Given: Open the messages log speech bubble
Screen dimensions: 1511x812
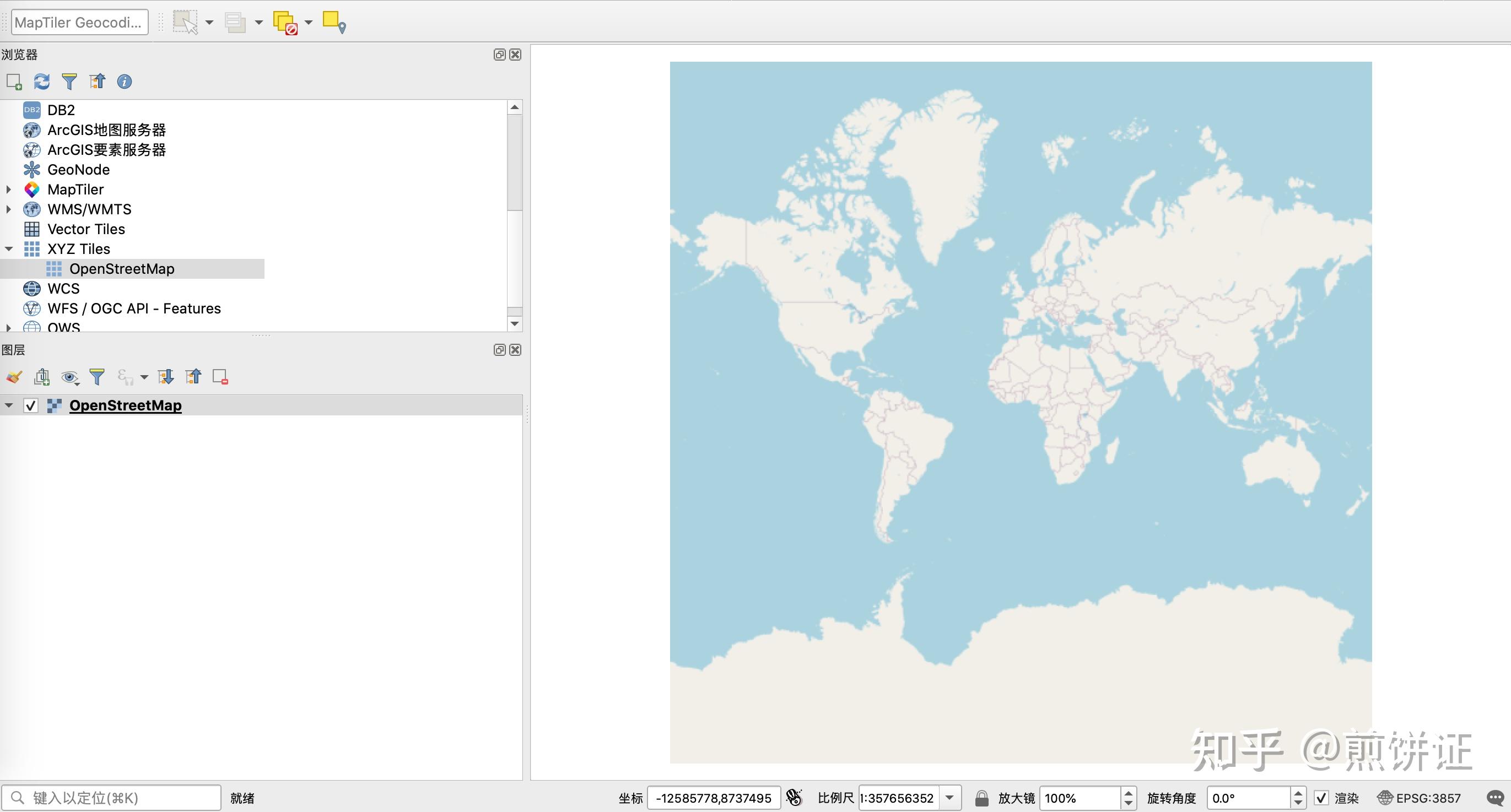Looking at the screenshot, I should 1494,797.
